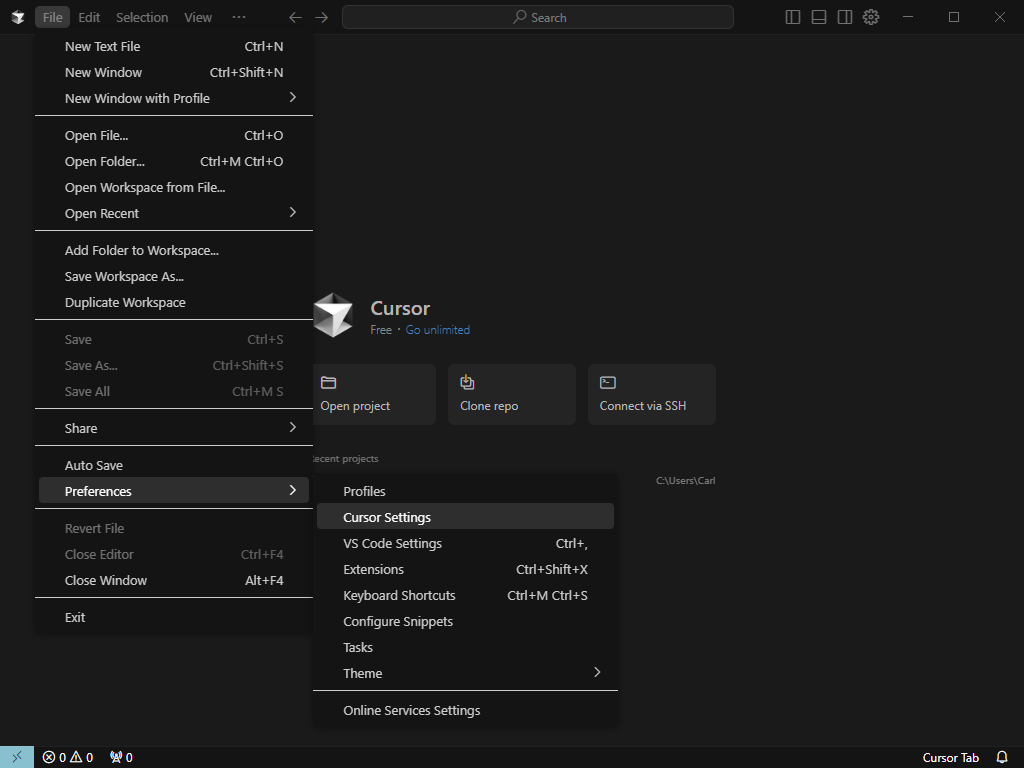Click the Connect via SSH card
This screenshot has height=768, width=1024.
click(x=652, y=394)
